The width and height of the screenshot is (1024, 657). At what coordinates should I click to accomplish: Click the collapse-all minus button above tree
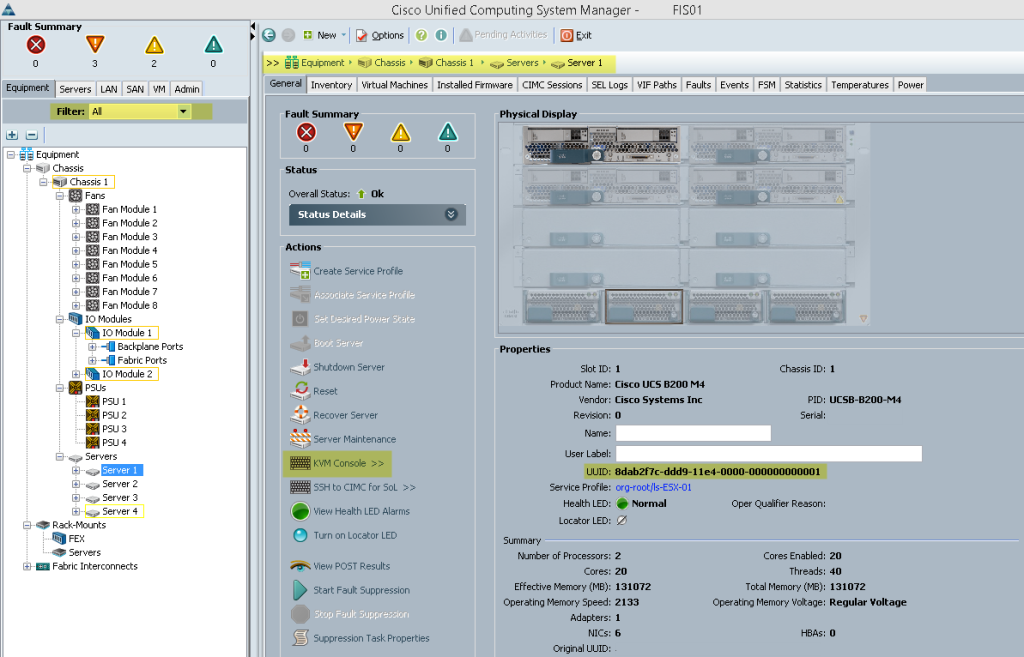[x=31, y=135]
